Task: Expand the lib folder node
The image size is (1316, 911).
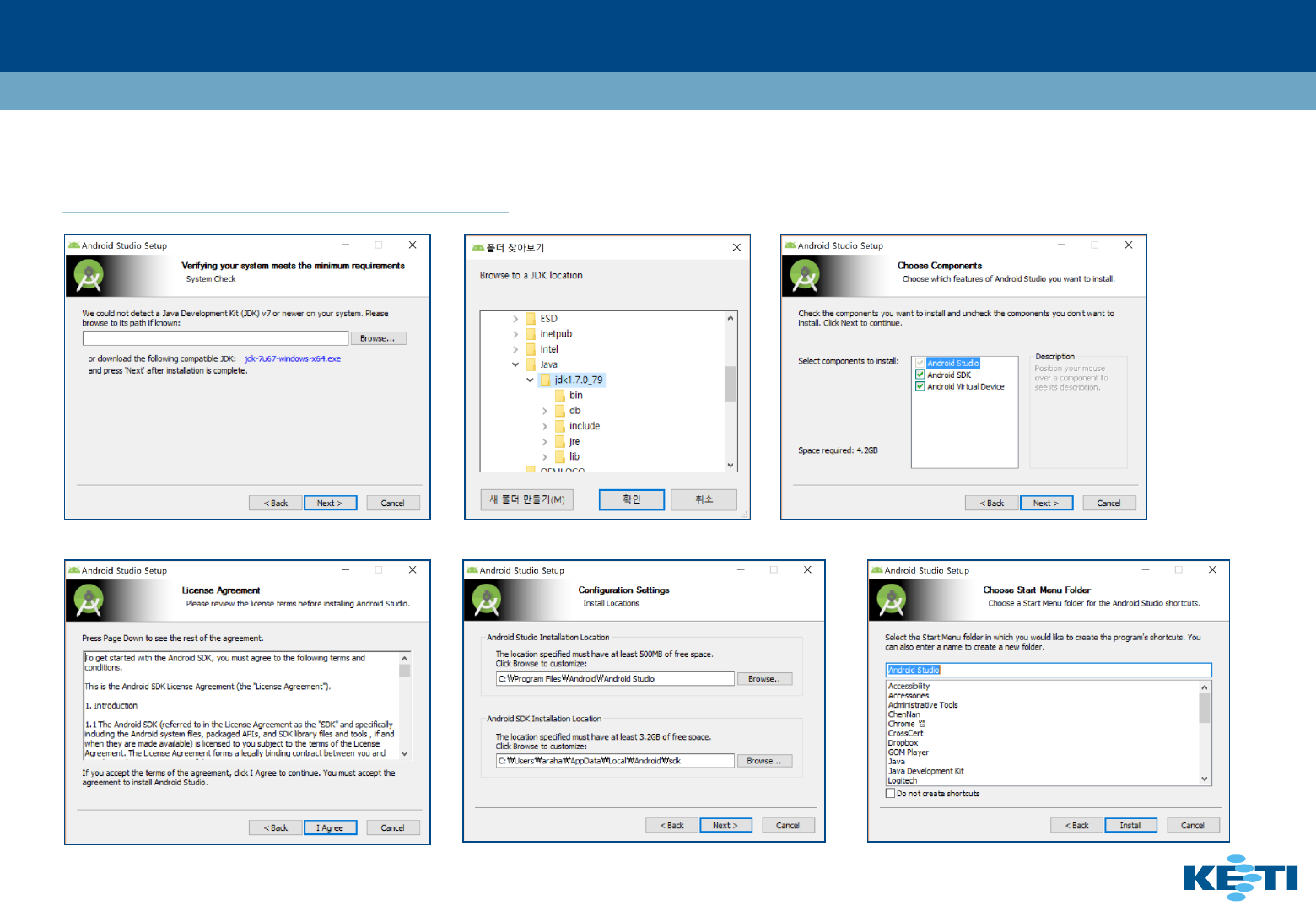Action: [545, 456]
